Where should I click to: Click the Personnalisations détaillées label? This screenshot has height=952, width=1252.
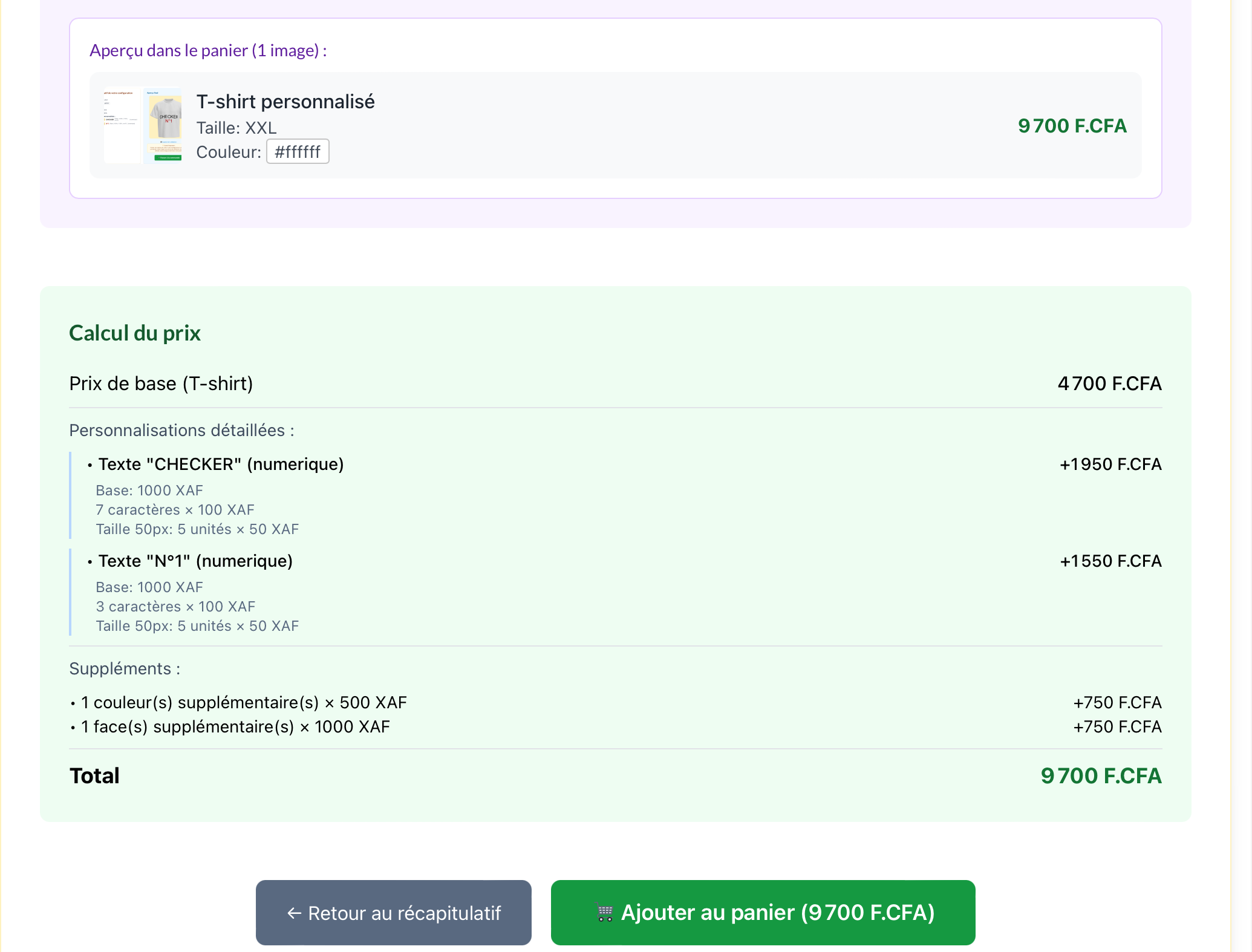[x=181, y=430]
